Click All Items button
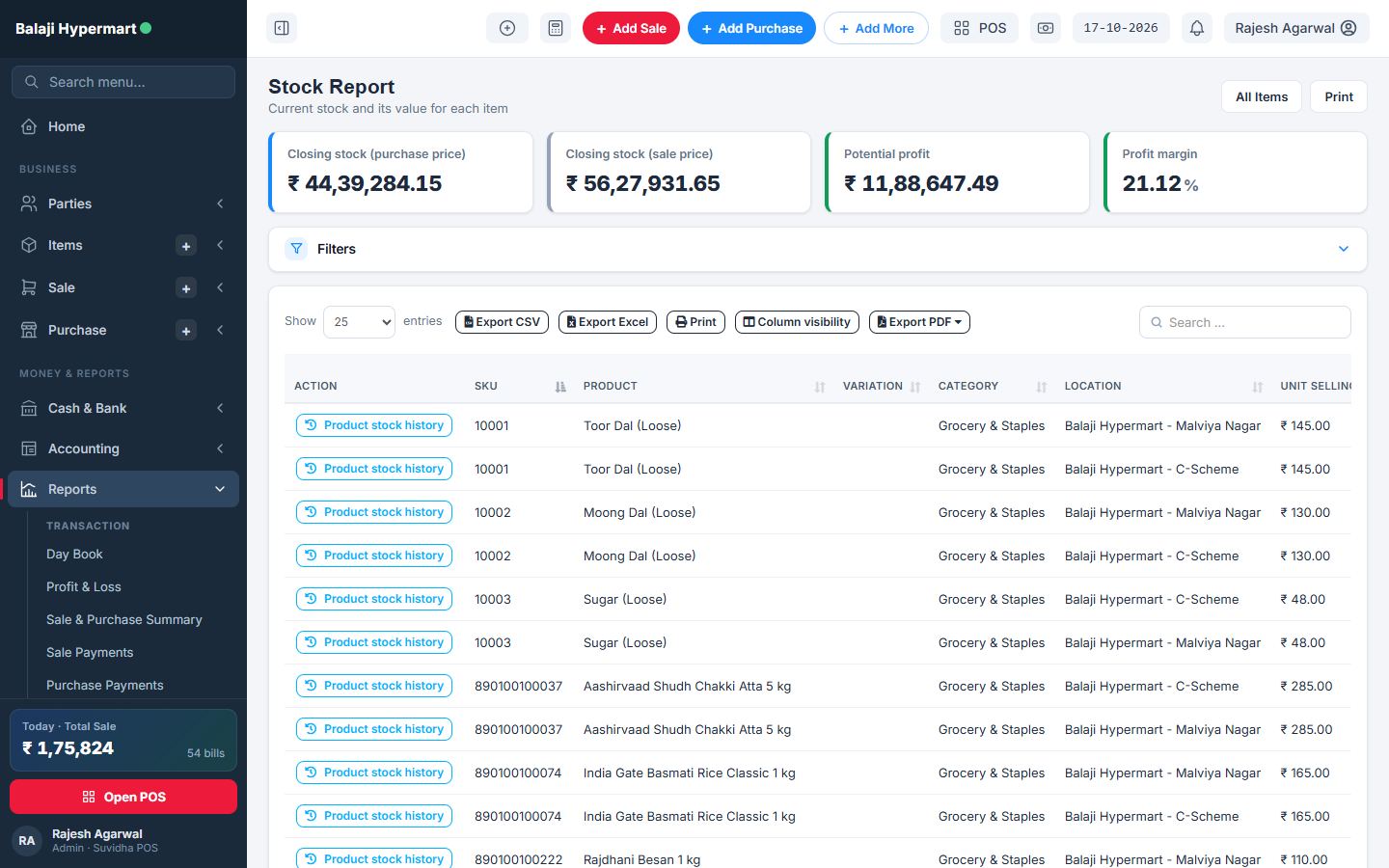This screenshot has height=868, width=1389. coord(1262,96)
